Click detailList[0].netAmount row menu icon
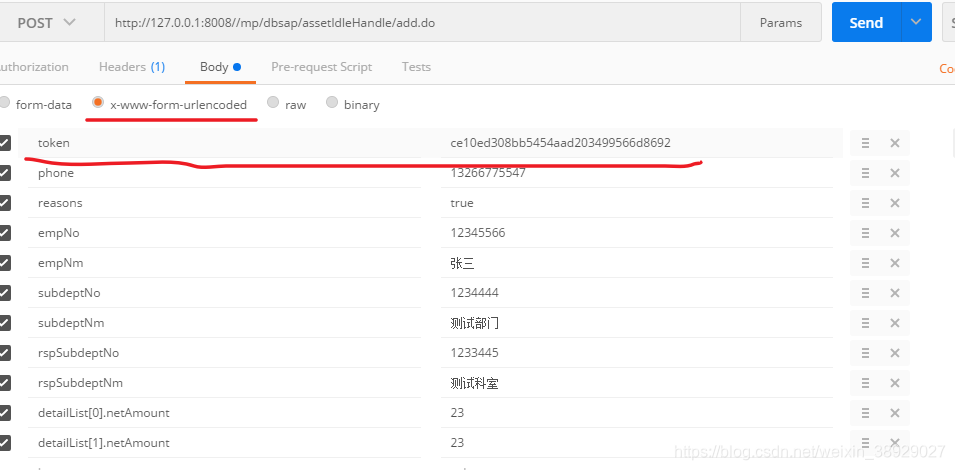 pyautogui.click(x=865, y=413)
